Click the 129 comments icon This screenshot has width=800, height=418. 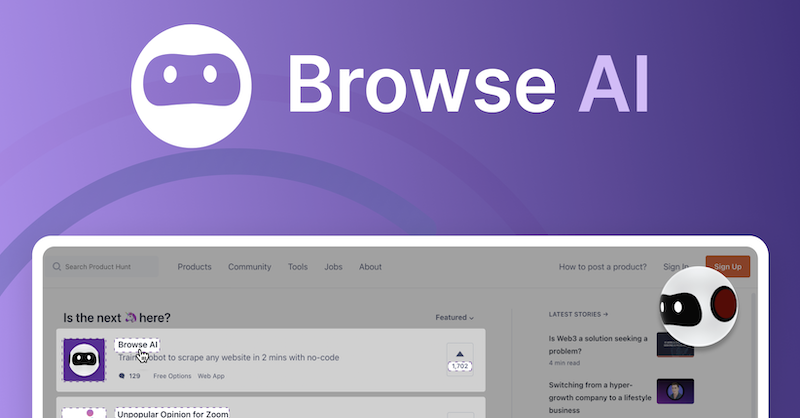pyautogui.click(x=121, y=376)
